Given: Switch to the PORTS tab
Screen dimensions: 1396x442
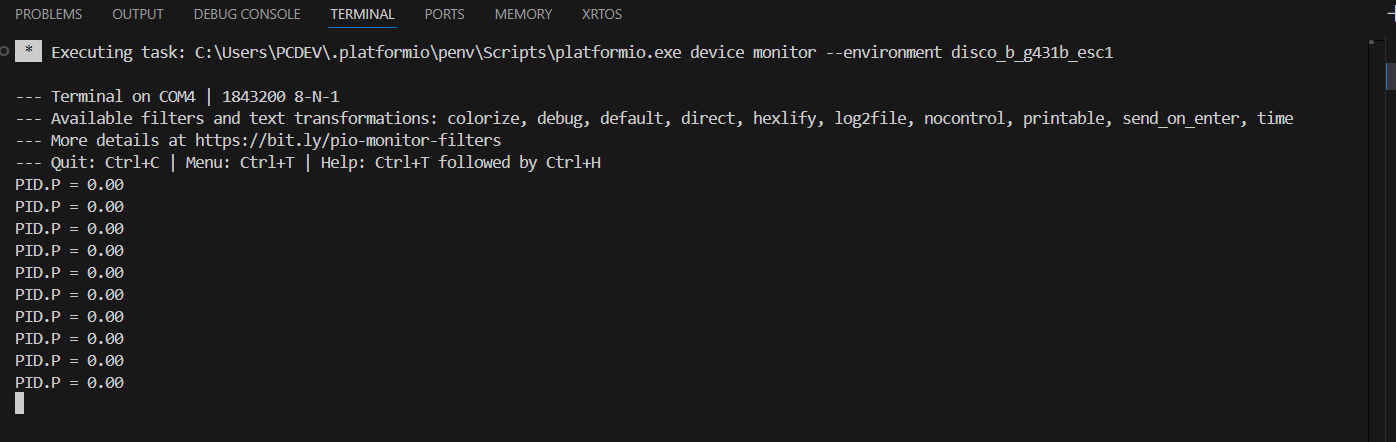Looking at the screenshot, I should [445, 14].
